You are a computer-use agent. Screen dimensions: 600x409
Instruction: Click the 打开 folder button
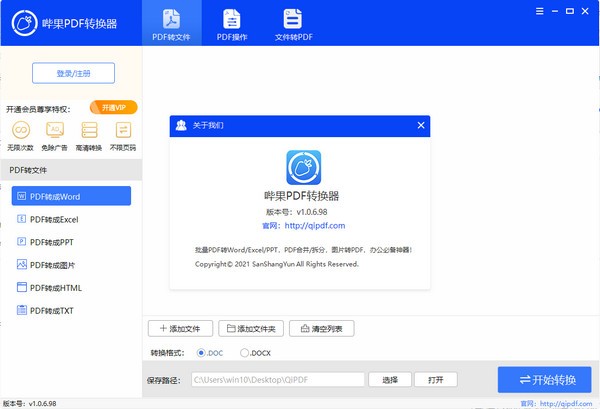[x=436, y=380]
